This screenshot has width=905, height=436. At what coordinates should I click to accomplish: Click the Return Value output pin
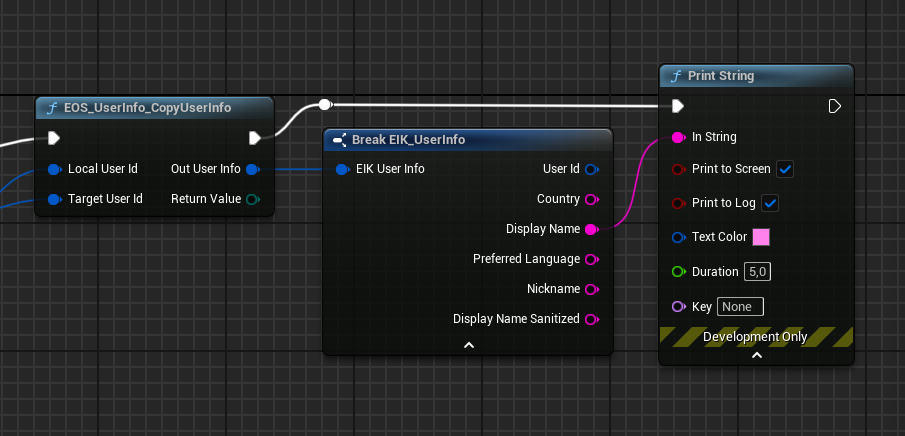pyautogui.click(x=252, y=199)
